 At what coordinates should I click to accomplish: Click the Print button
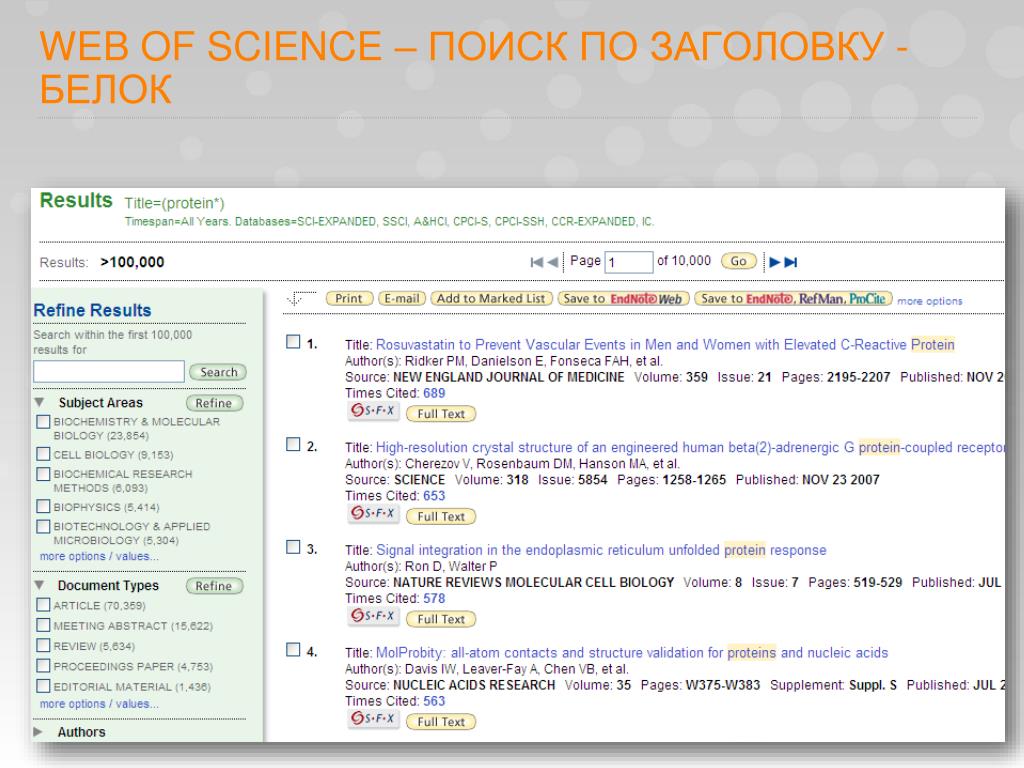(349, 298)
